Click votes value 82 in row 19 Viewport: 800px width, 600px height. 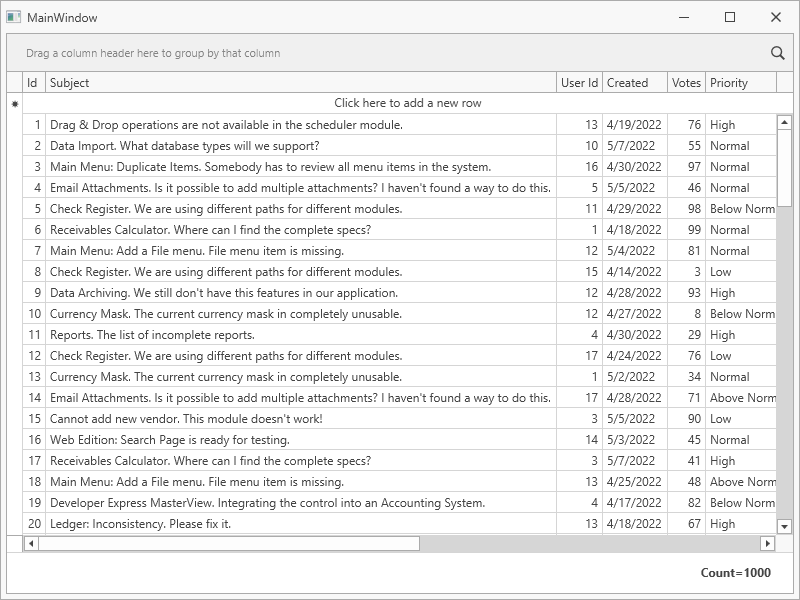(x=687, y=503)
